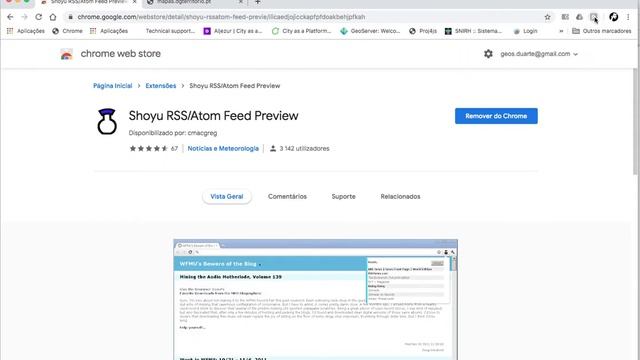Screen dimensions: 640x360
Task: Bookmark this page with the star icon
Action: tap(547, 17)
